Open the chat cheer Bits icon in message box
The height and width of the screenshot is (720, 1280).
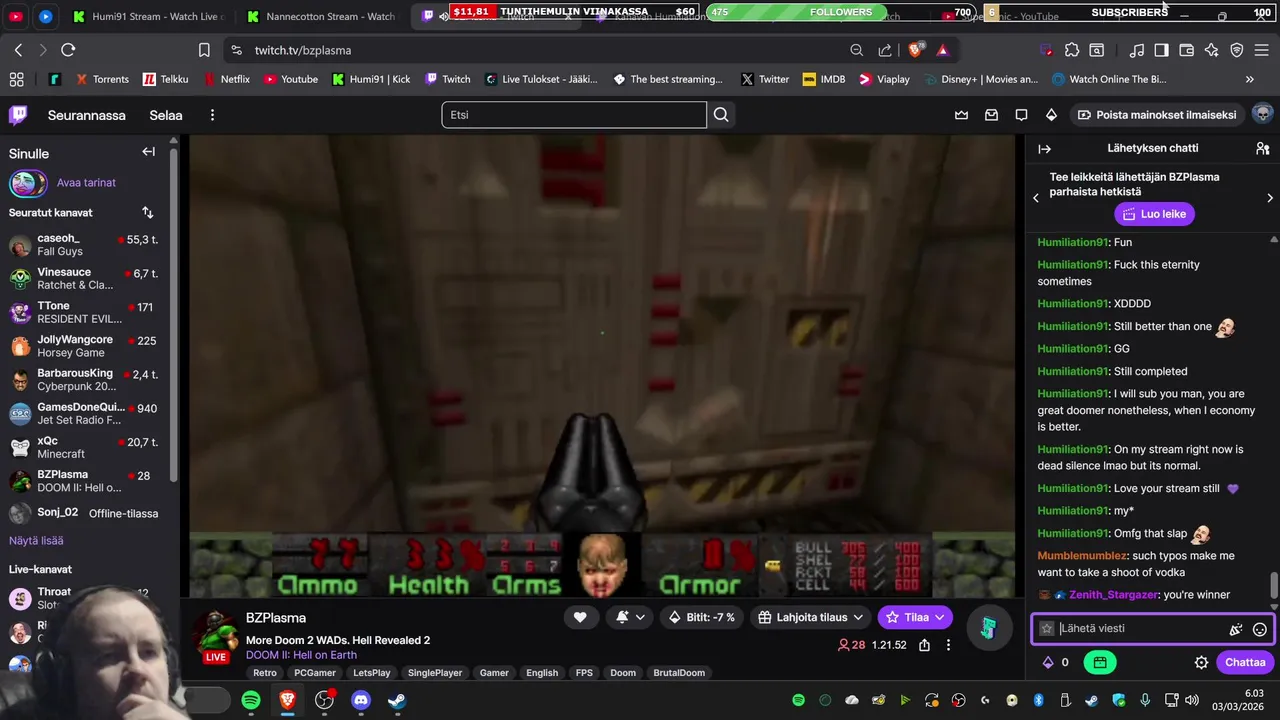1236,629
